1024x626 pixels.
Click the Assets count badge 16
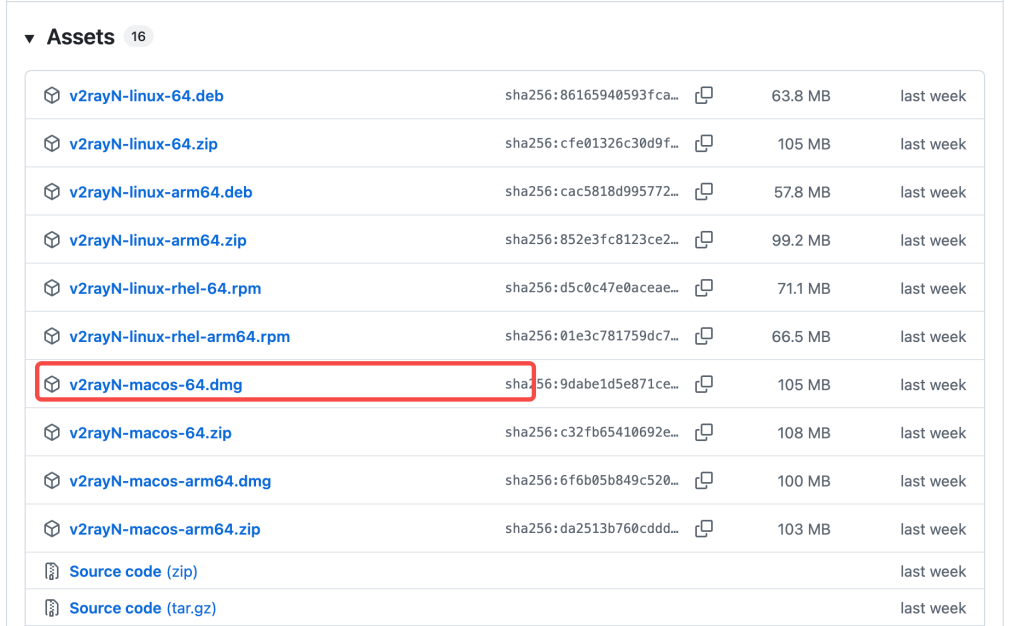click(138, 37)
